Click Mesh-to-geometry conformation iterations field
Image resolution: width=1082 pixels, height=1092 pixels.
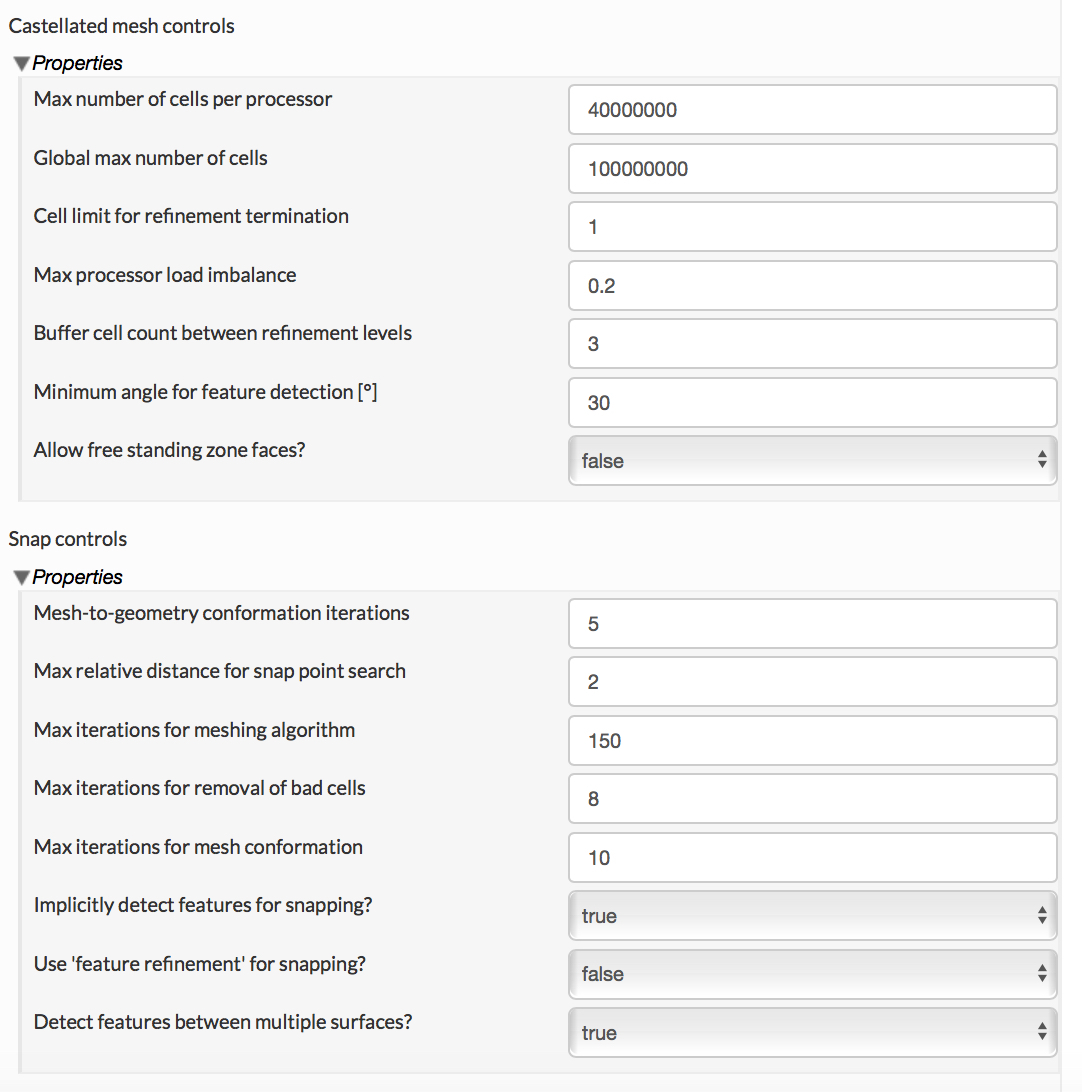tap(812, 624)
